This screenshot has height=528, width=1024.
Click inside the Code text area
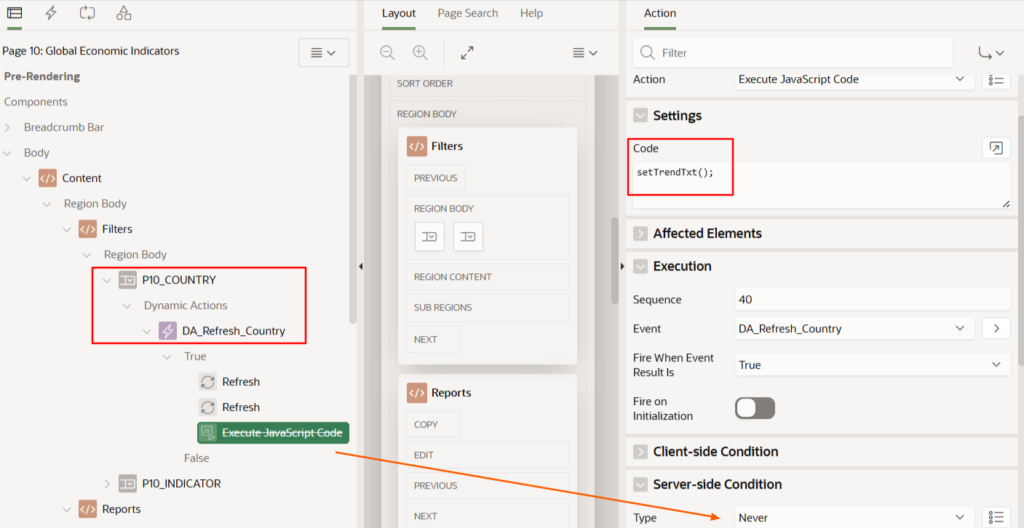point(822,186)
